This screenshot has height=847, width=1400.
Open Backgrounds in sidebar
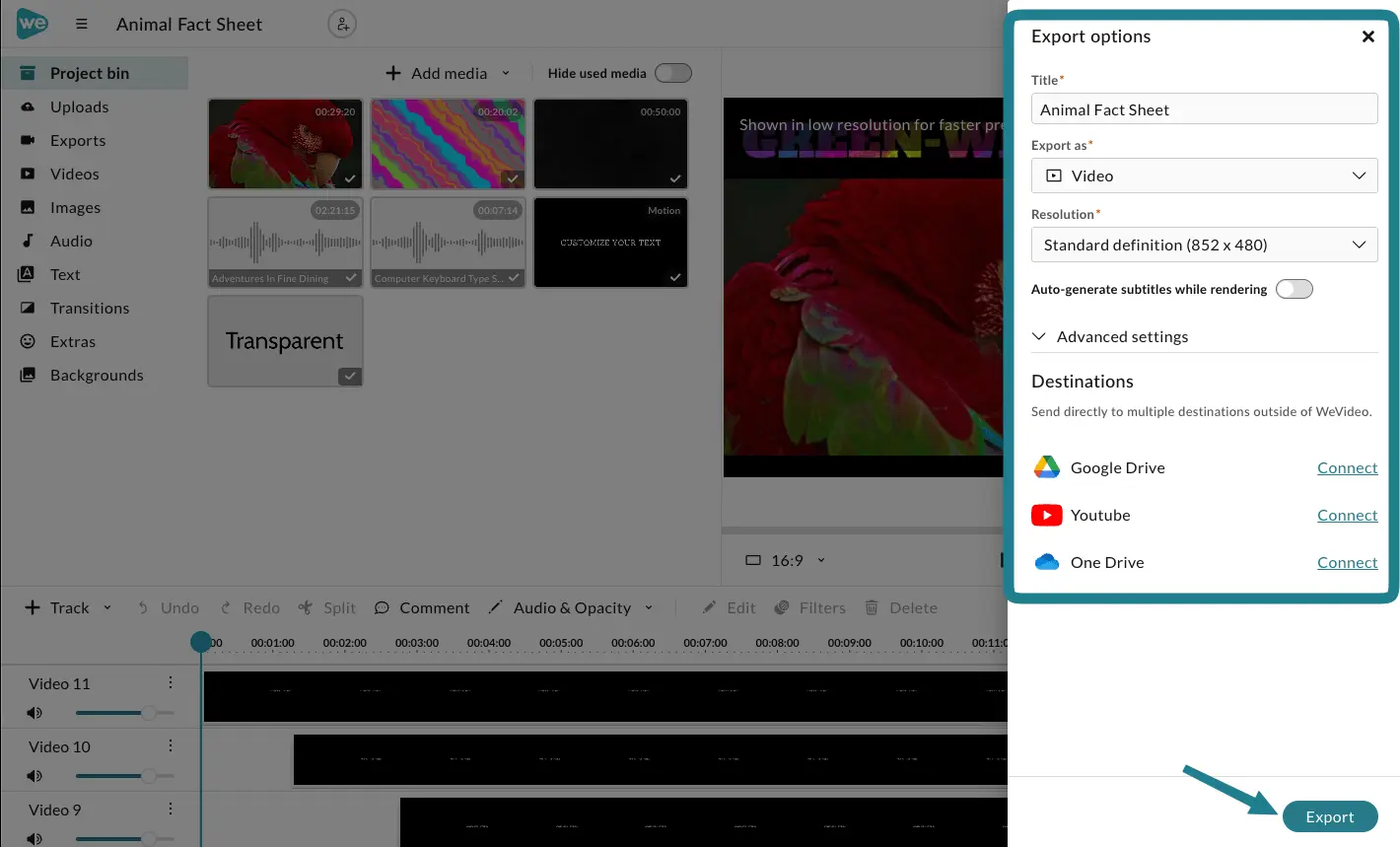coord(95,375)
